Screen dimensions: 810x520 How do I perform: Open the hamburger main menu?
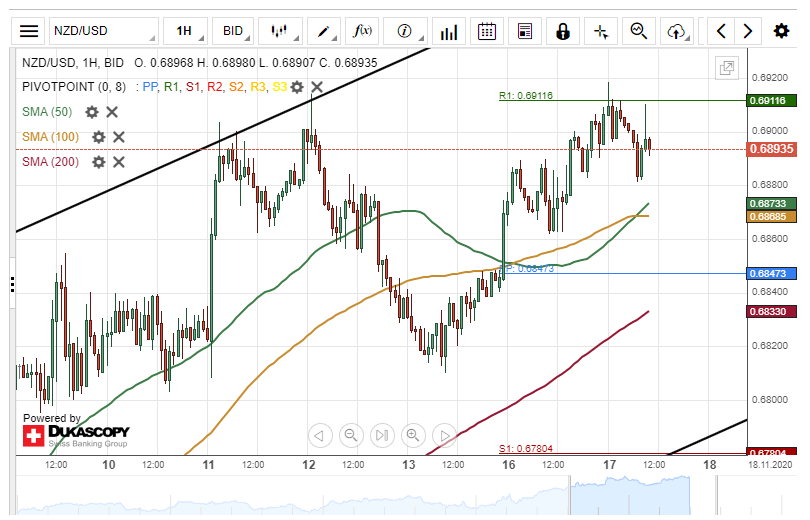[x=30, y=31]
